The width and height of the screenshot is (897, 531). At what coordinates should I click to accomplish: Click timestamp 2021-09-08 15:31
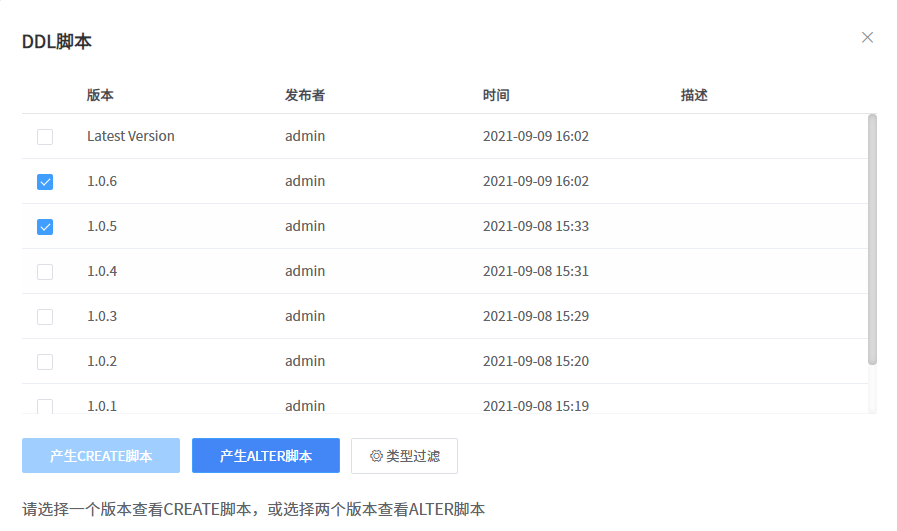click(535, 271)
